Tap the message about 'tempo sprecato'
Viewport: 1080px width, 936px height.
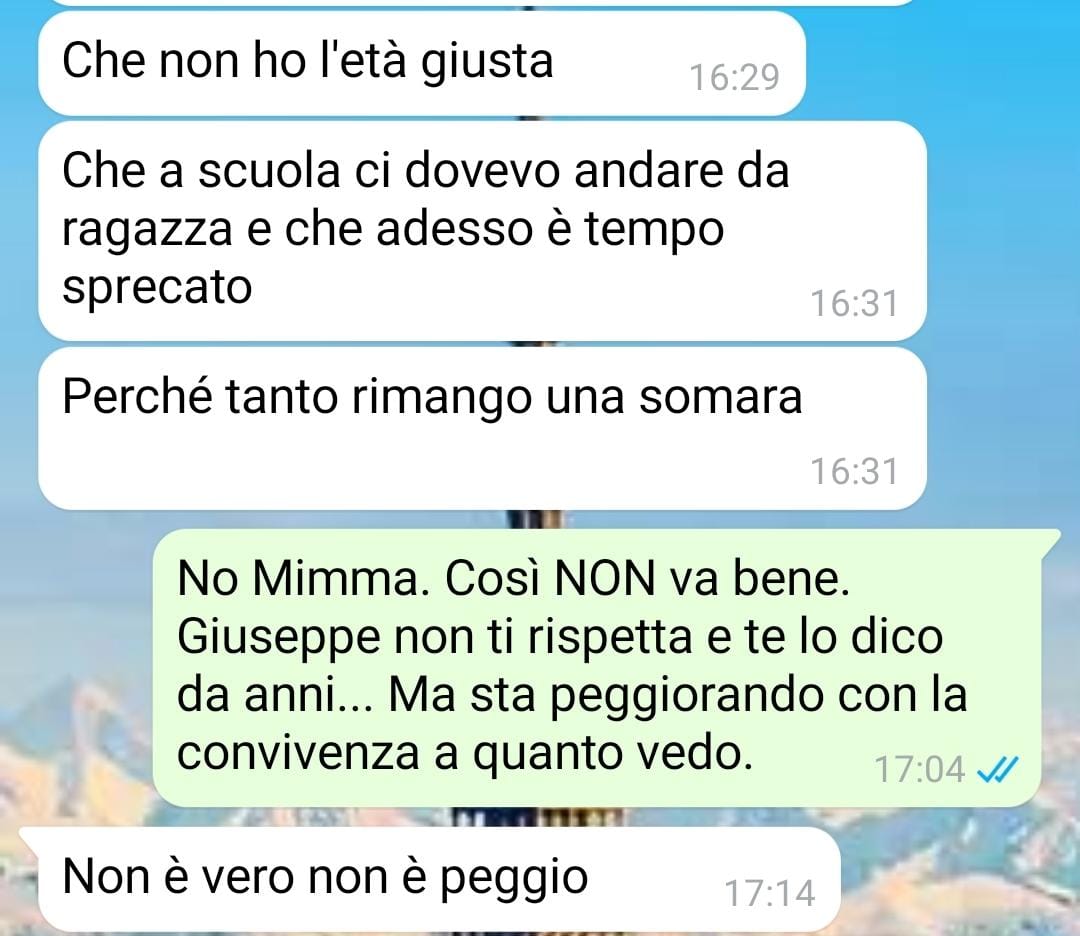coord(482,231)
